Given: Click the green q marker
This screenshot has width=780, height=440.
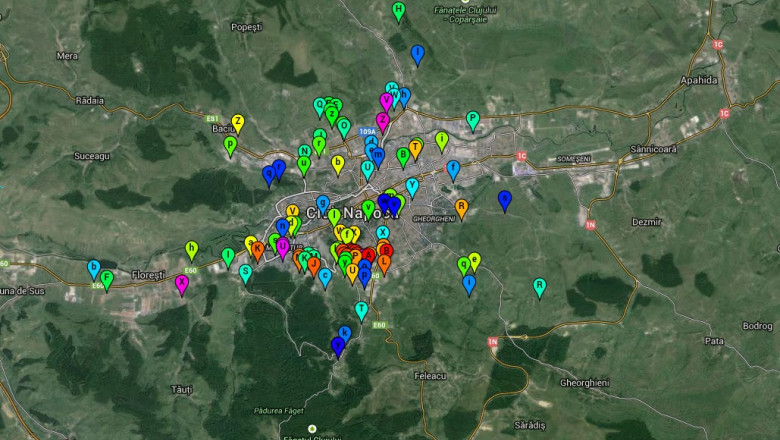Looking at the screenshot, I should tap(464, 265).
